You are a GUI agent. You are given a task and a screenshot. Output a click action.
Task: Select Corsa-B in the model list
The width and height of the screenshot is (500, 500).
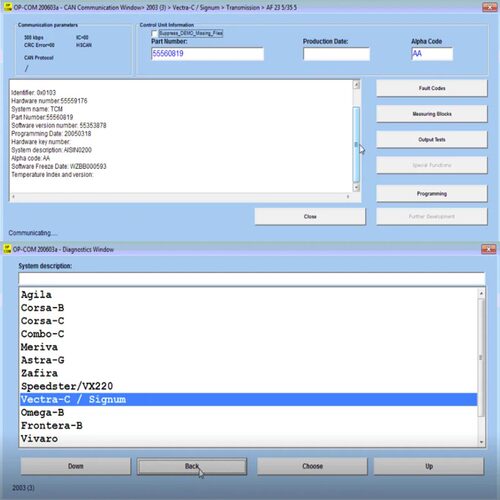pos(248,308)
